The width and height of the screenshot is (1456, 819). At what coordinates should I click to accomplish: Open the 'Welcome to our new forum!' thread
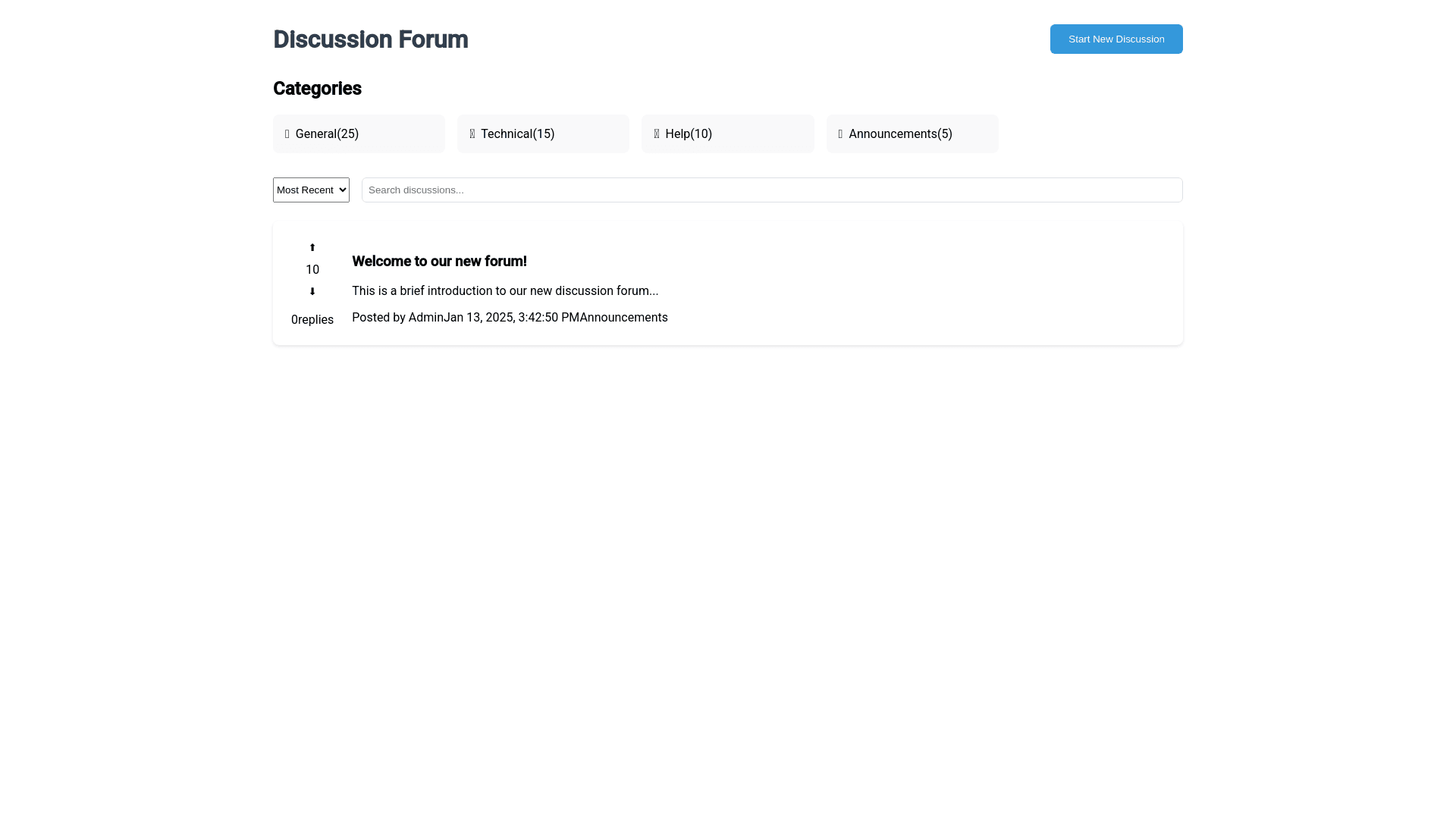(439, 262)
